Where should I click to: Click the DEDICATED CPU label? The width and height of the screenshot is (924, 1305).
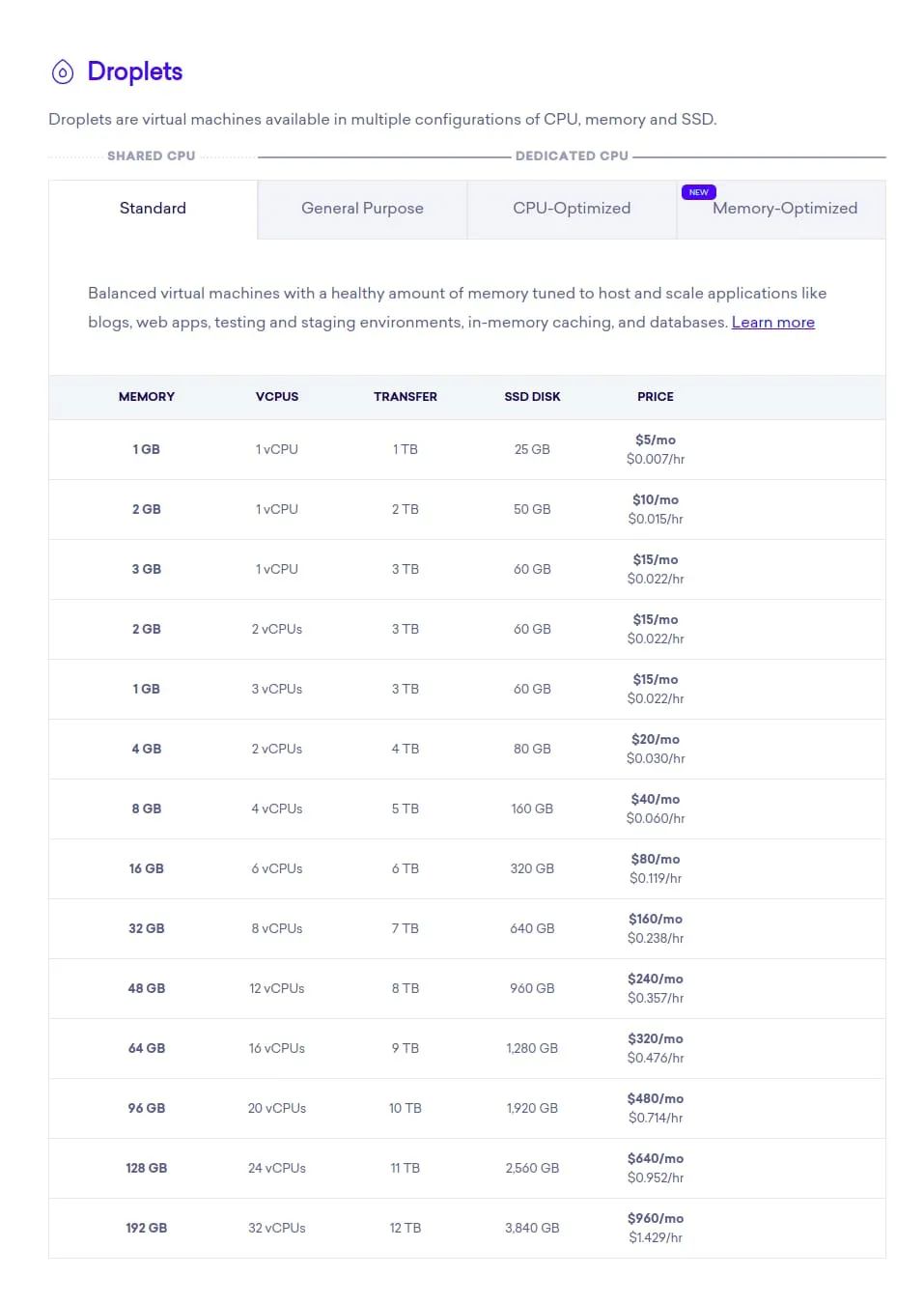[x=572, y=156]
